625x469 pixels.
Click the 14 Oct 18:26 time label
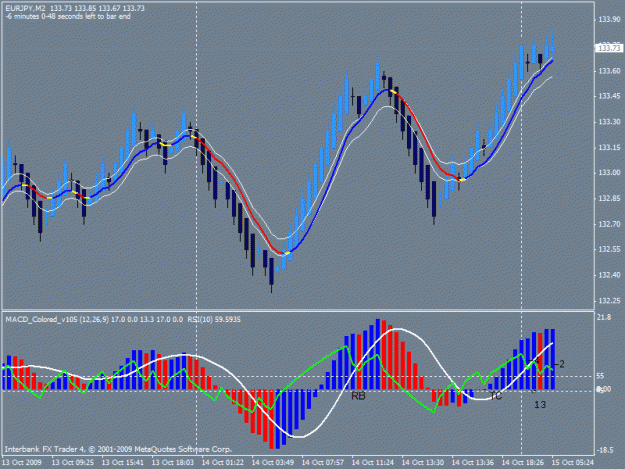523,463
